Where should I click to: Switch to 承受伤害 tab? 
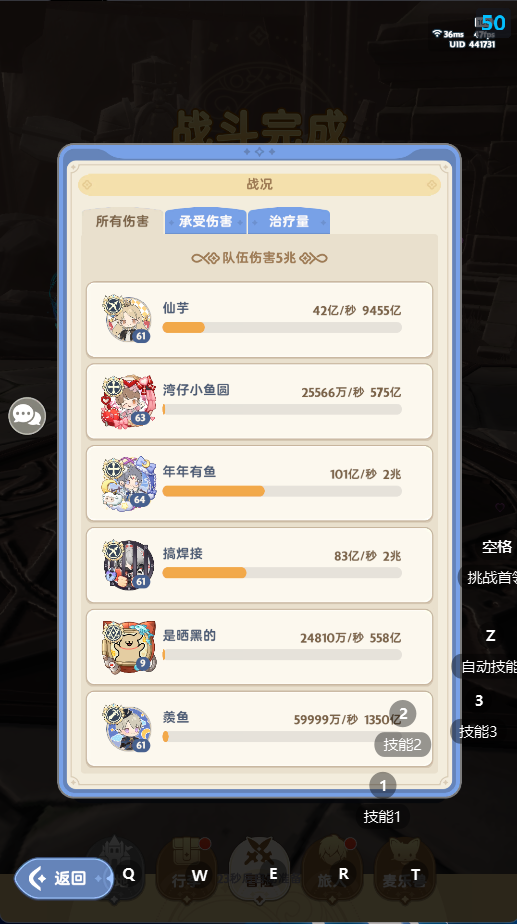pyautogui.click(x=205, y=222)
